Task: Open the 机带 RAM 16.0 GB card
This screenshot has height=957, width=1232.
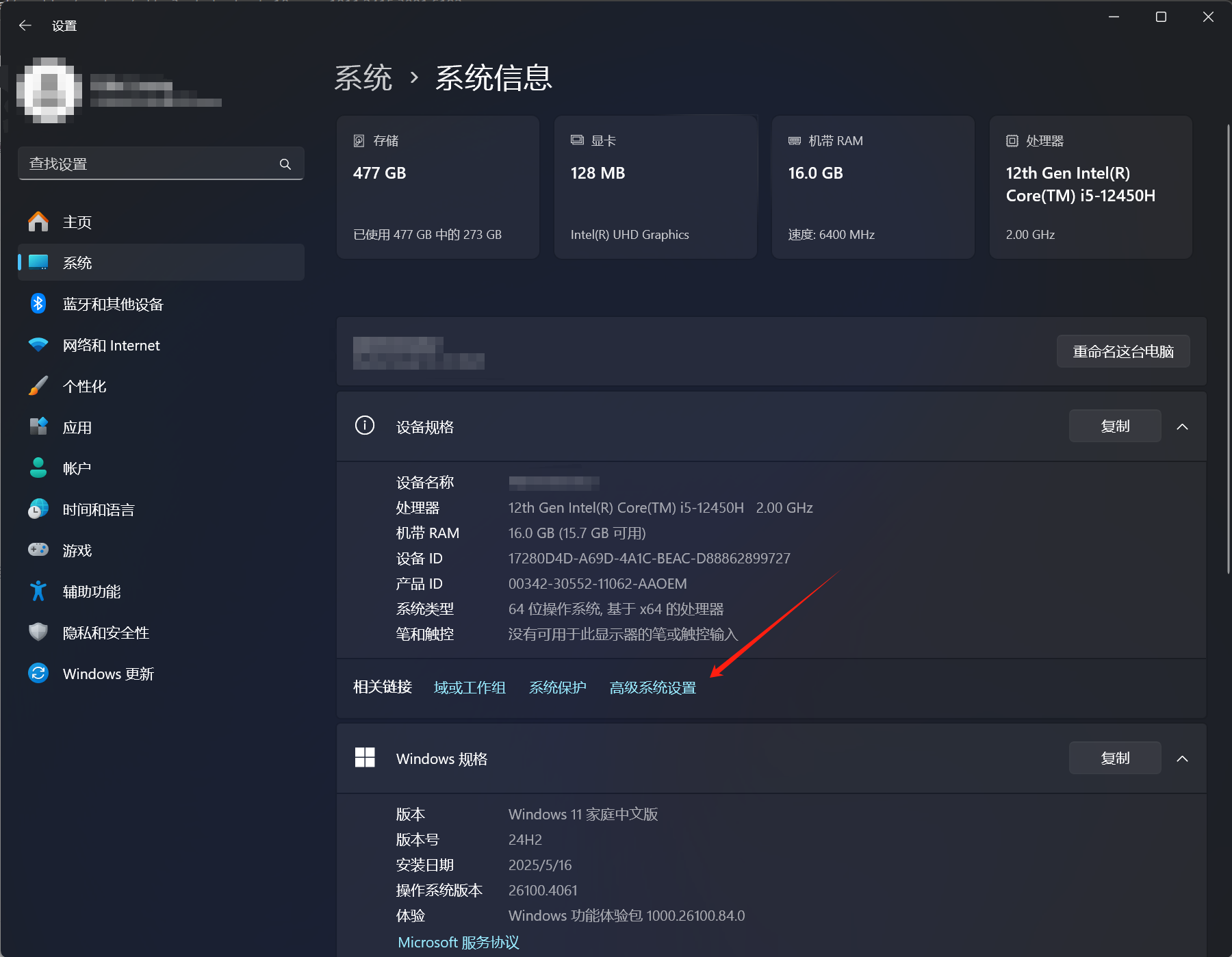Action: pyautogui.click(x=873, y=187)
